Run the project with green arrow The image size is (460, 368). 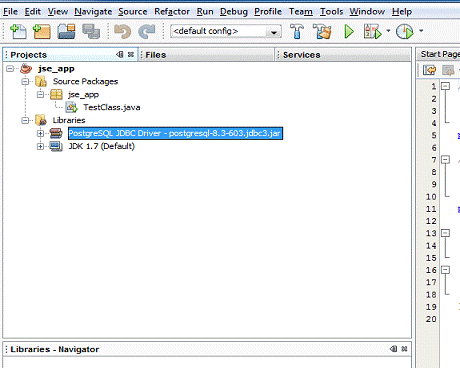tap(349, 31)
